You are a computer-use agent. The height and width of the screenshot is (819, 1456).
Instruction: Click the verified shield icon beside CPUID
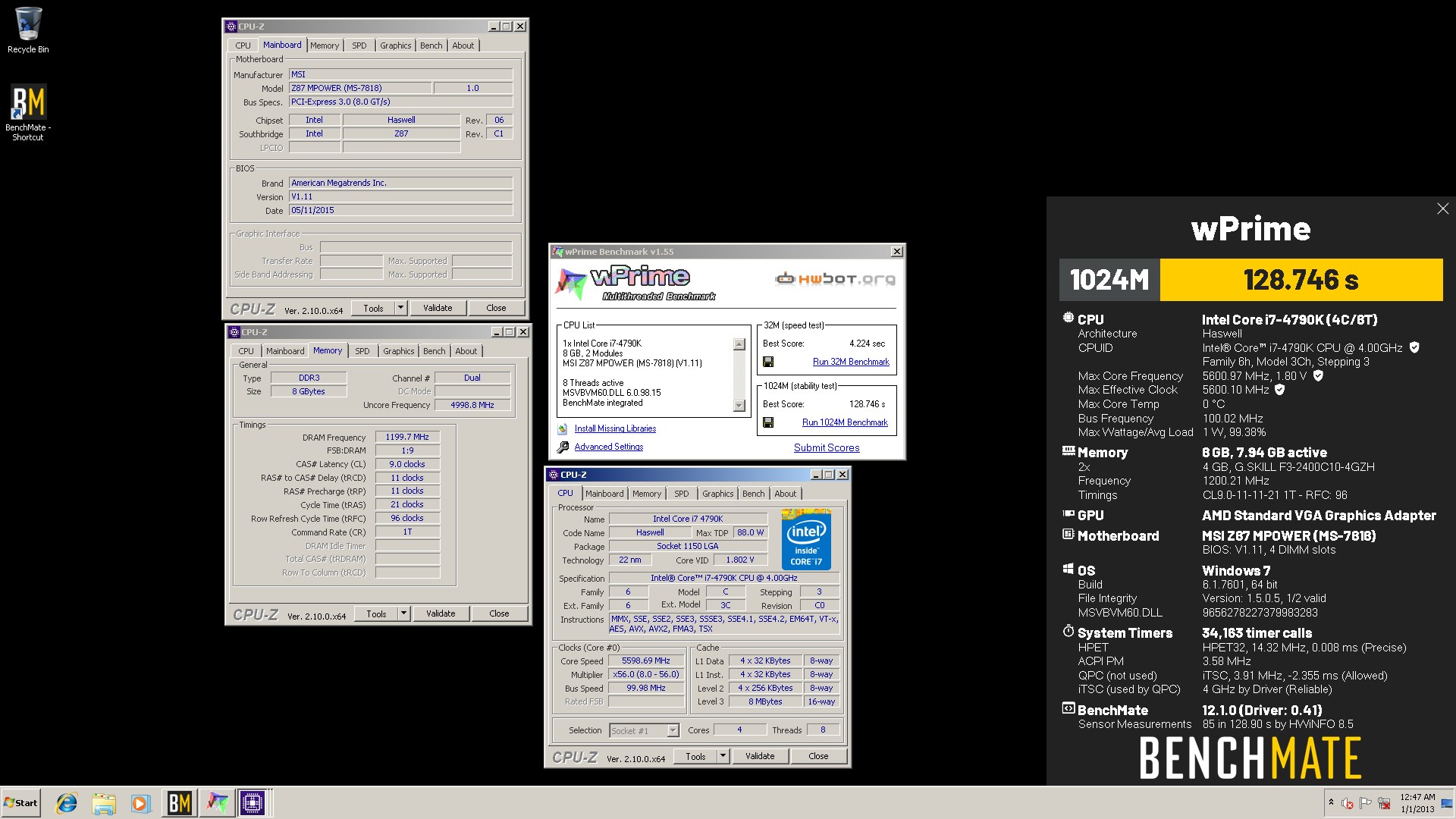[x=1414, y=347]
